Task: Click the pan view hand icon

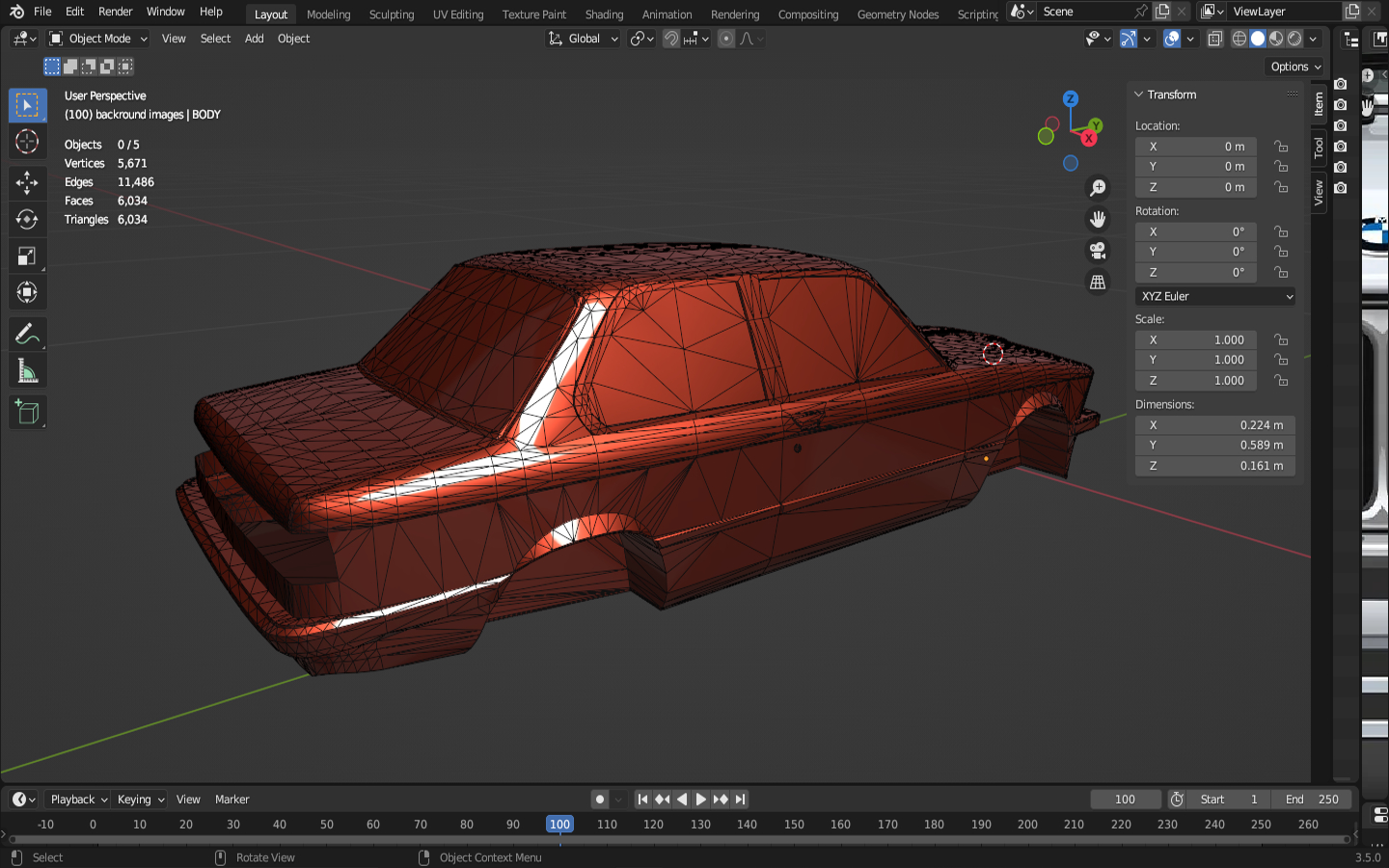Action: click(x=1098, y=219)
